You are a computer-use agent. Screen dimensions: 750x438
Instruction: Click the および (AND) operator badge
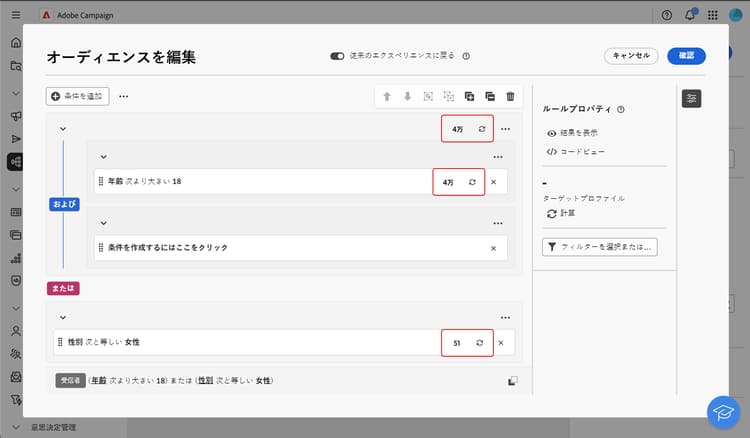64,204
